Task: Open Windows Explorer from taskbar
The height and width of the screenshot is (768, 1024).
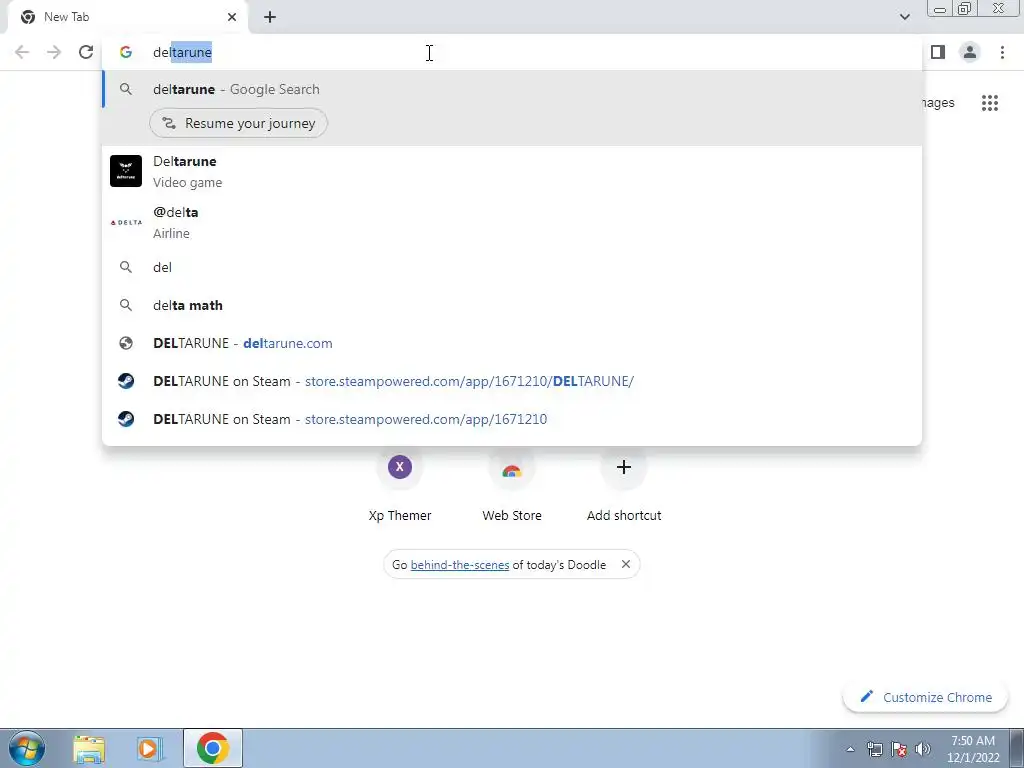Action: tap(89, 748)
